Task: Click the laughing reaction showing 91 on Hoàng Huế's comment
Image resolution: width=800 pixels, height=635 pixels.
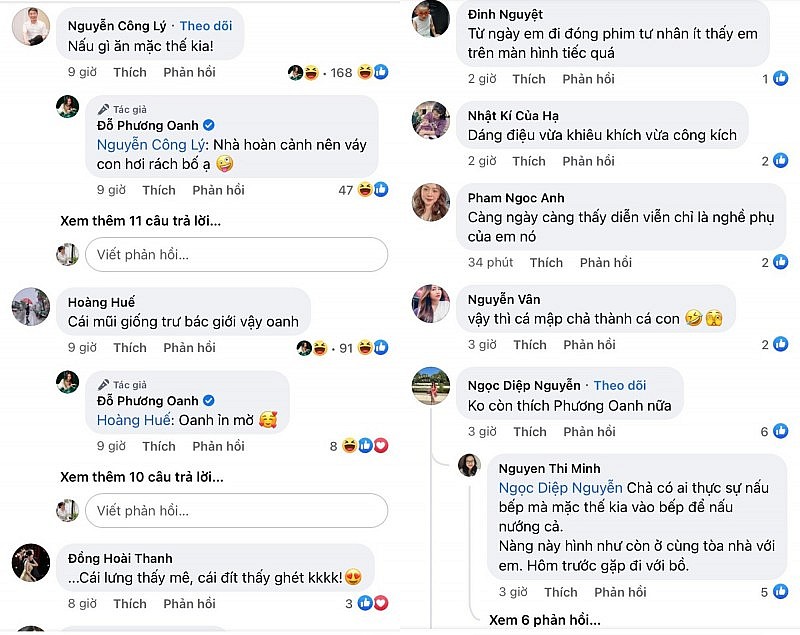Action: (318, 346)
